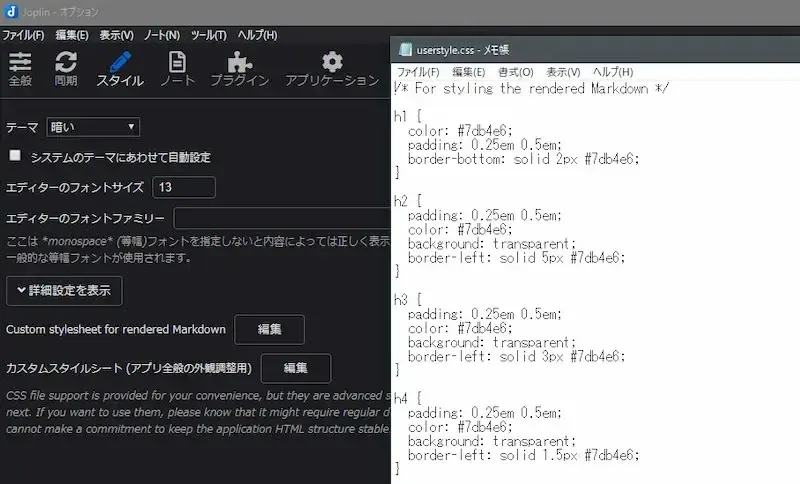
Task: Click the userstyle.css Notepad title icon
Action: click(405, 49)
